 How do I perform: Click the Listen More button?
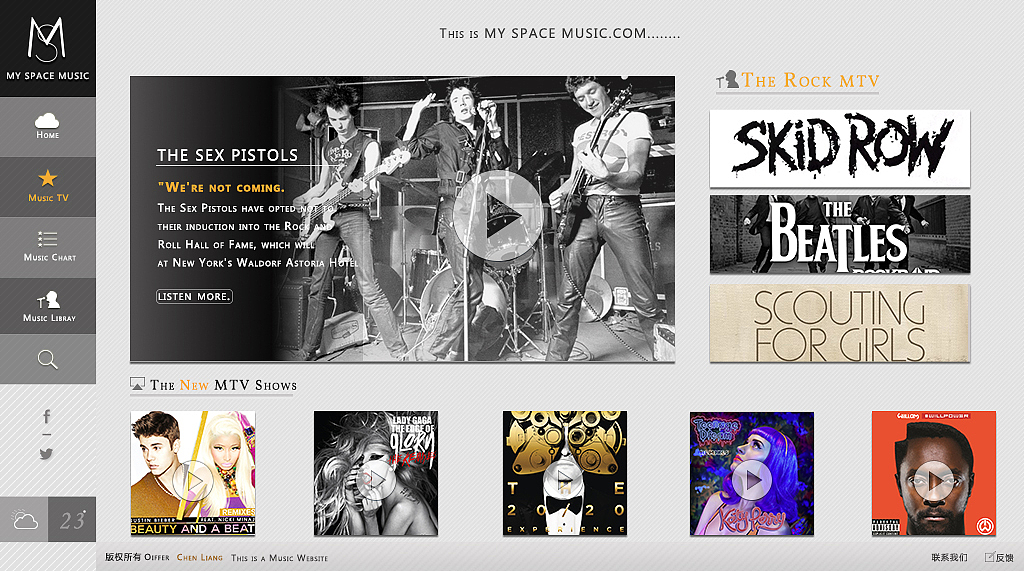pos(194,297)
